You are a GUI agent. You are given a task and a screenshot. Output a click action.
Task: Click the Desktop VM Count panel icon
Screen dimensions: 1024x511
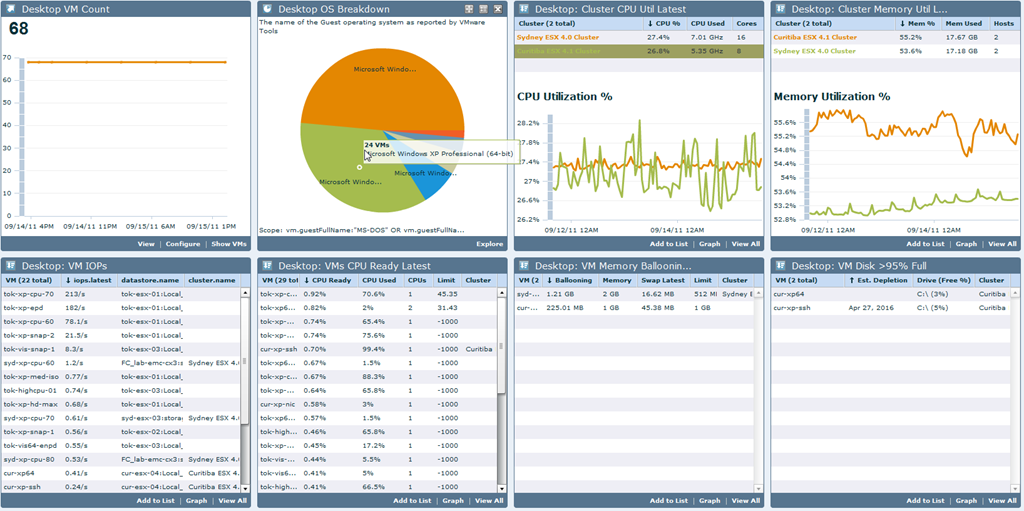click(10, 9)
